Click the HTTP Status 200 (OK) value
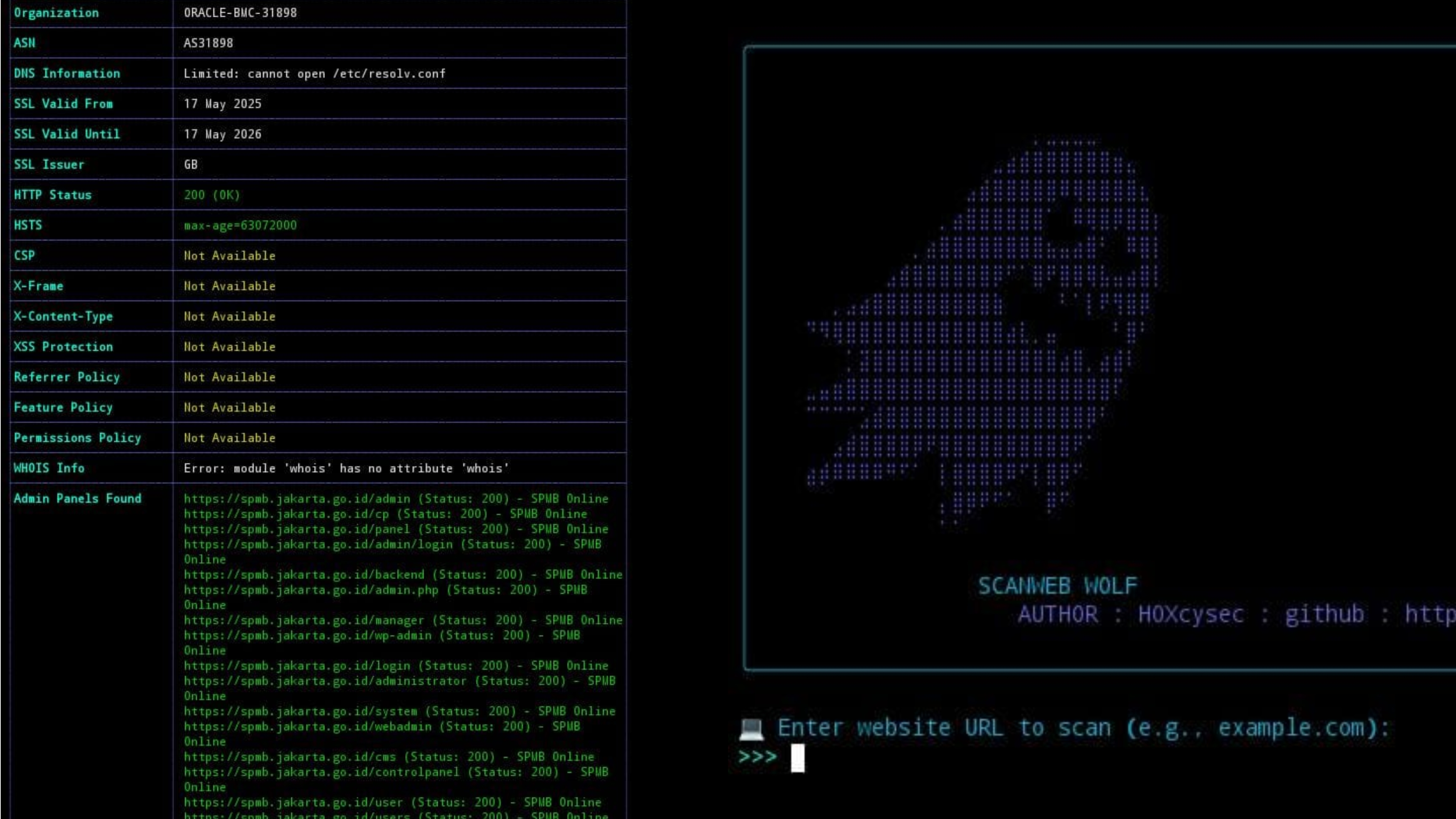Viewport: 1456px width, 819px height. [212, 195]
